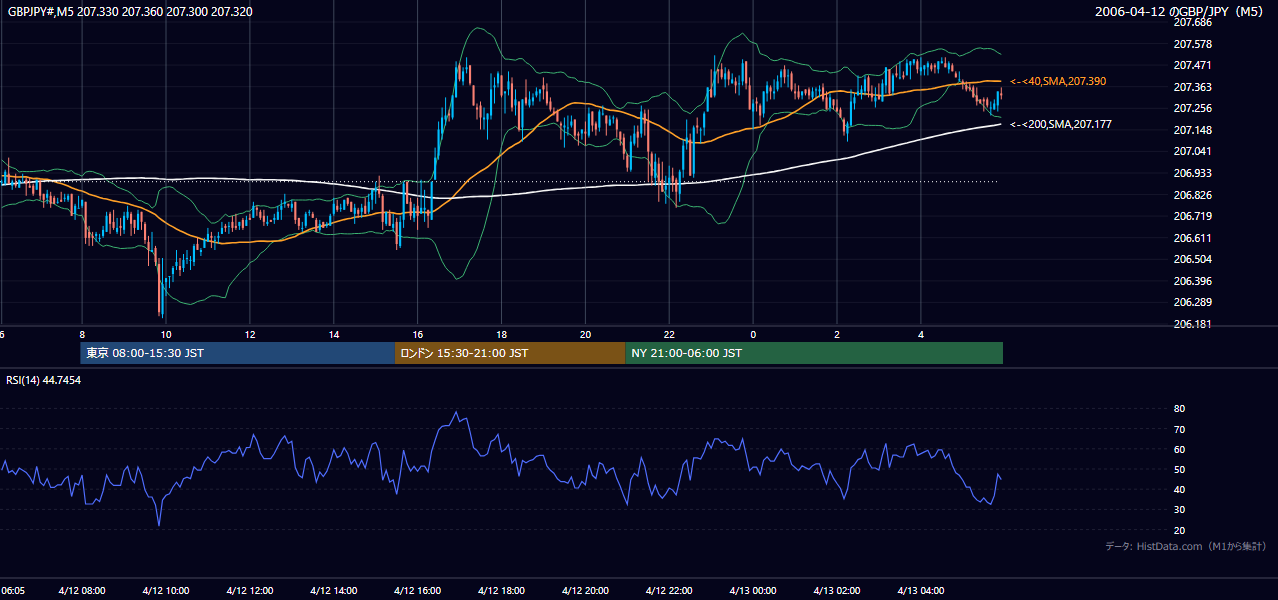Click the 4/12 22:00 time axis label

[670, 591]
